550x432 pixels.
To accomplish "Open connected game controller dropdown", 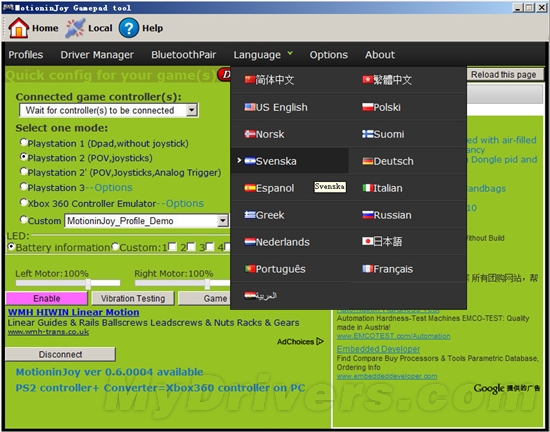I will click(191, 110).
